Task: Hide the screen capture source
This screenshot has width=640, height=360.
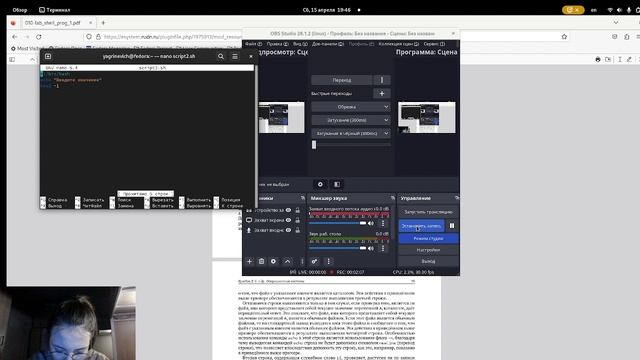Action: click(x=288, y=220)
